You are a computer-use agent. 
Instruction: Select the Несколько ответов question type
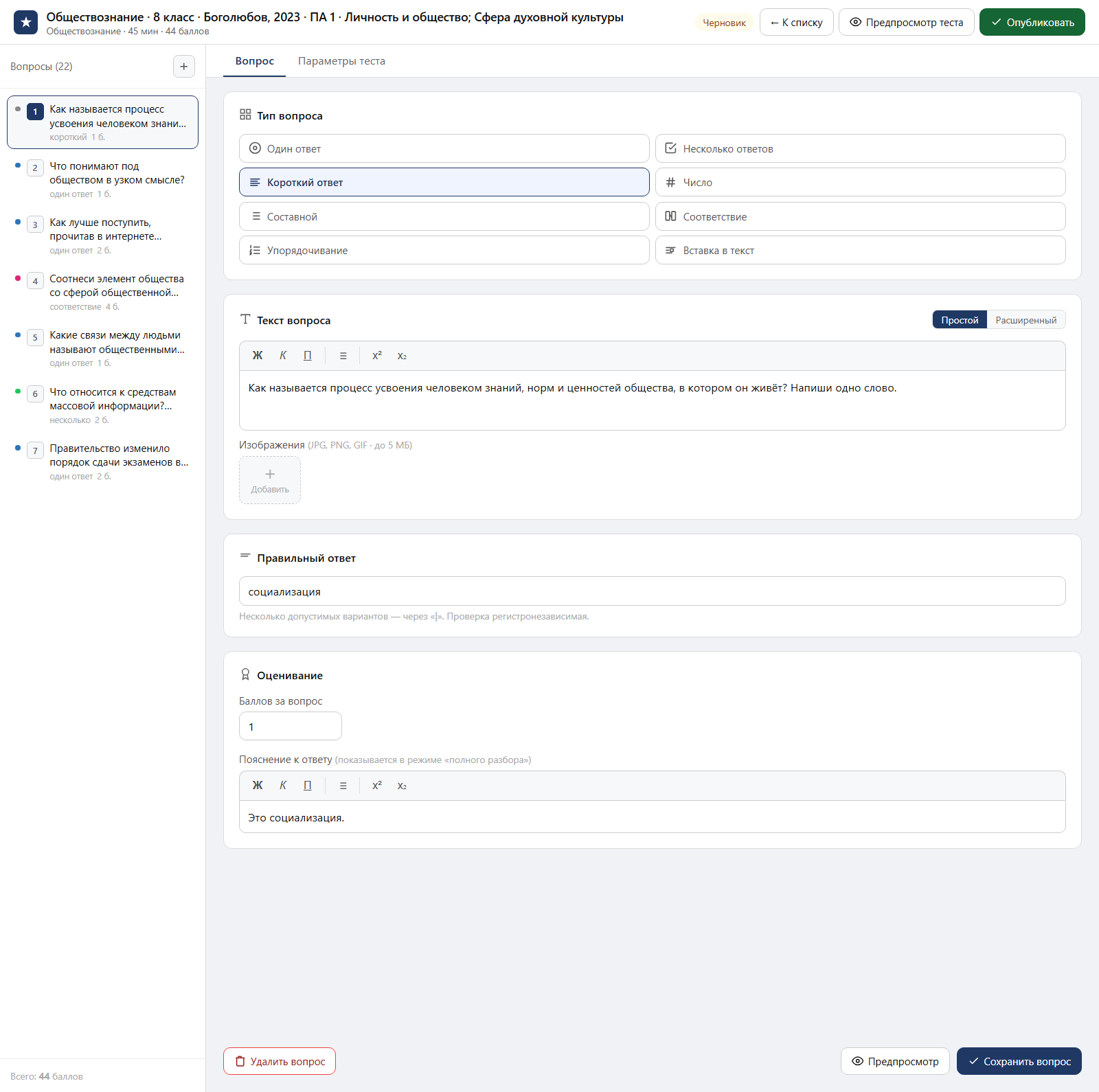coord(860,148)
